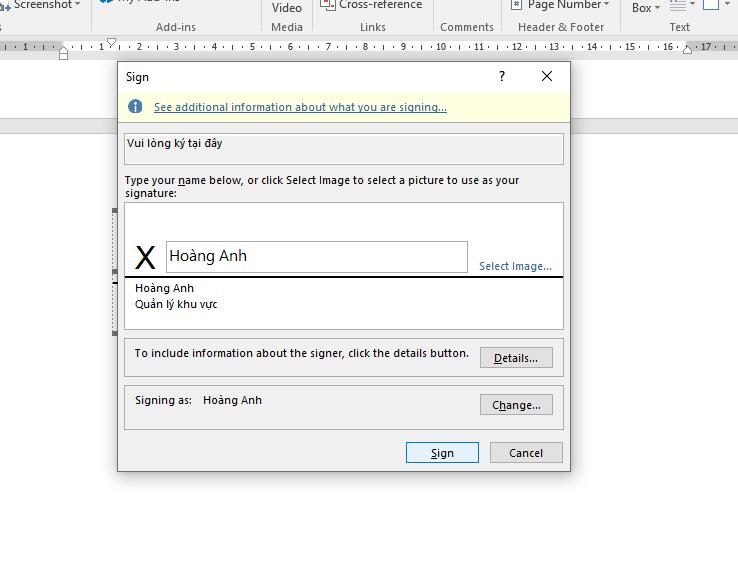738x564 pixels.
Task: Click the Cross-reference icon in ribbon
Action: pos(328,5)
